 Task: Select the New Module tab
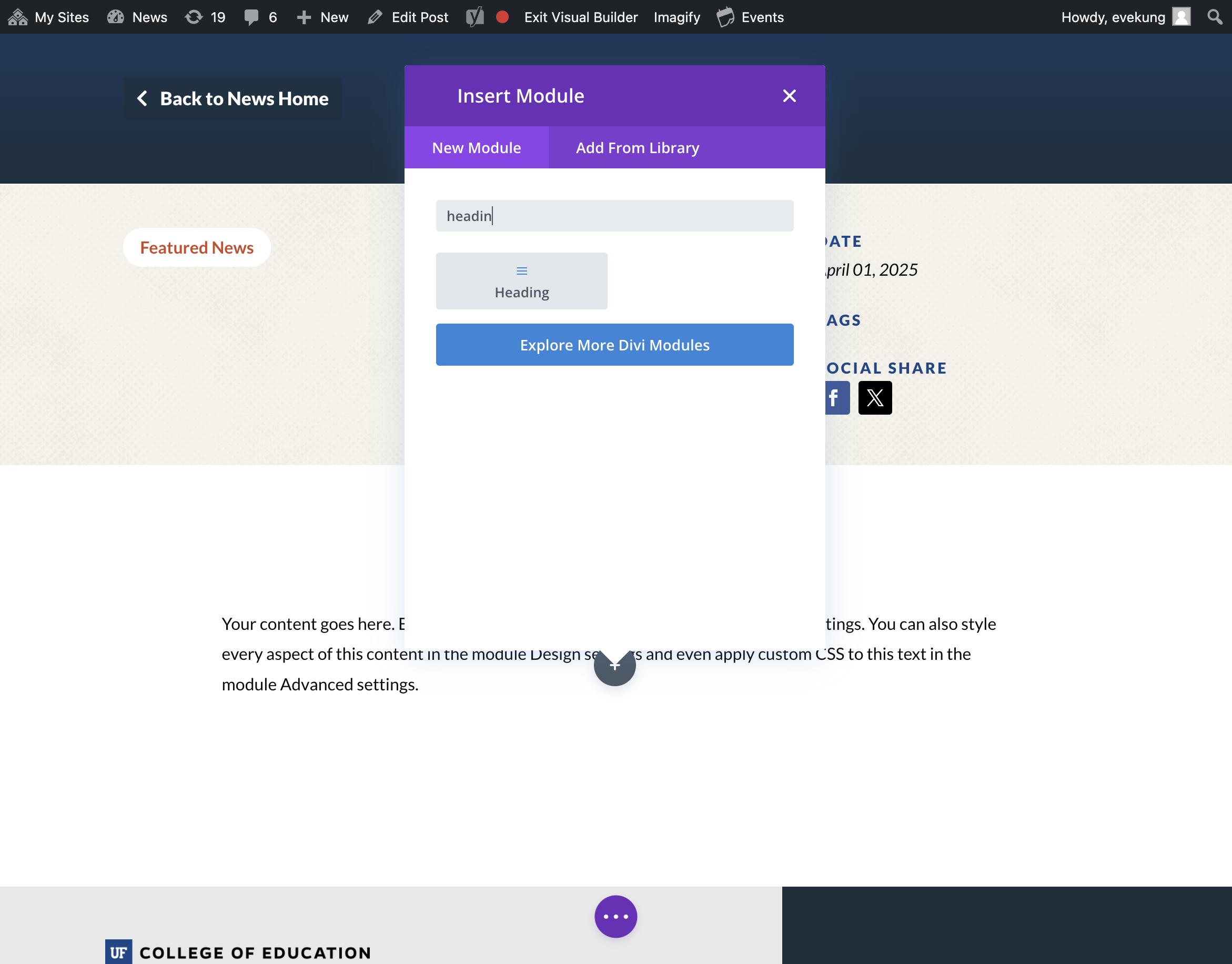coord(476,147)
